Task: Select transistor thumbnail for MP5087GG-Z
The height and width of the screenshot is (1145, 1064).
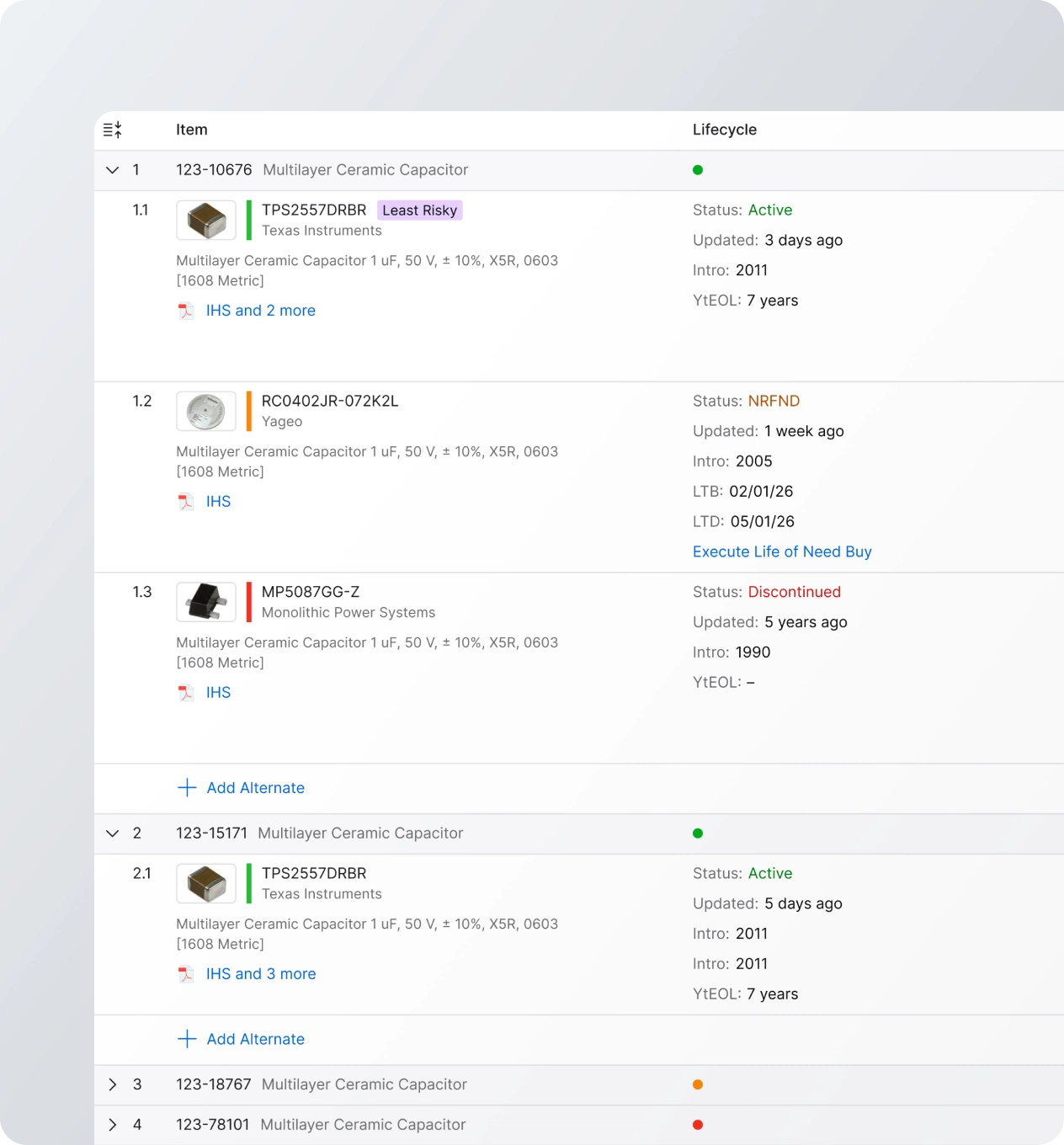Action: click(x=206, y=603)
